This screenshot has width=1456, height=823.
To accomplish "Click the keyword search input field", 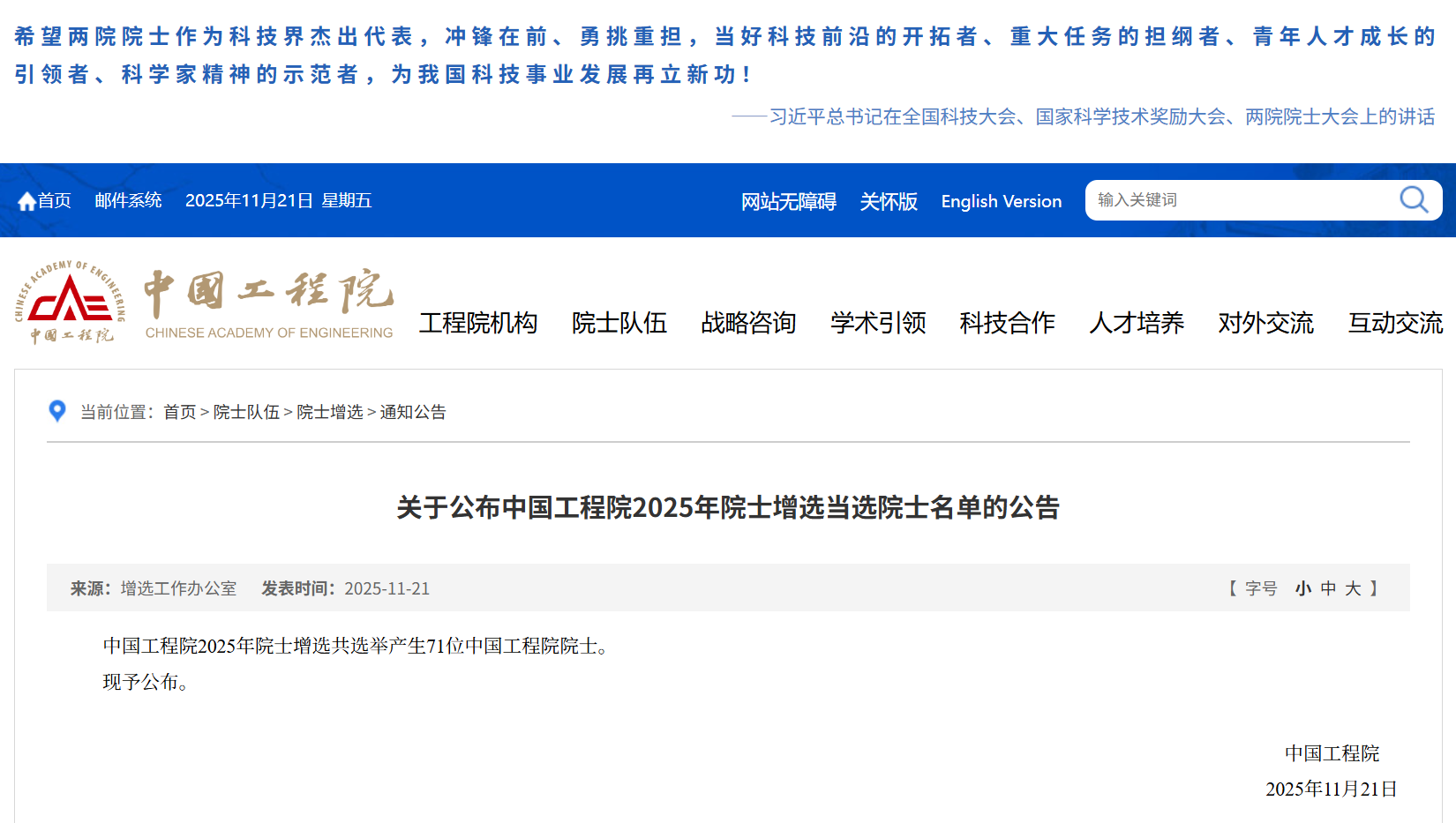I will [x=1235, y=200].
